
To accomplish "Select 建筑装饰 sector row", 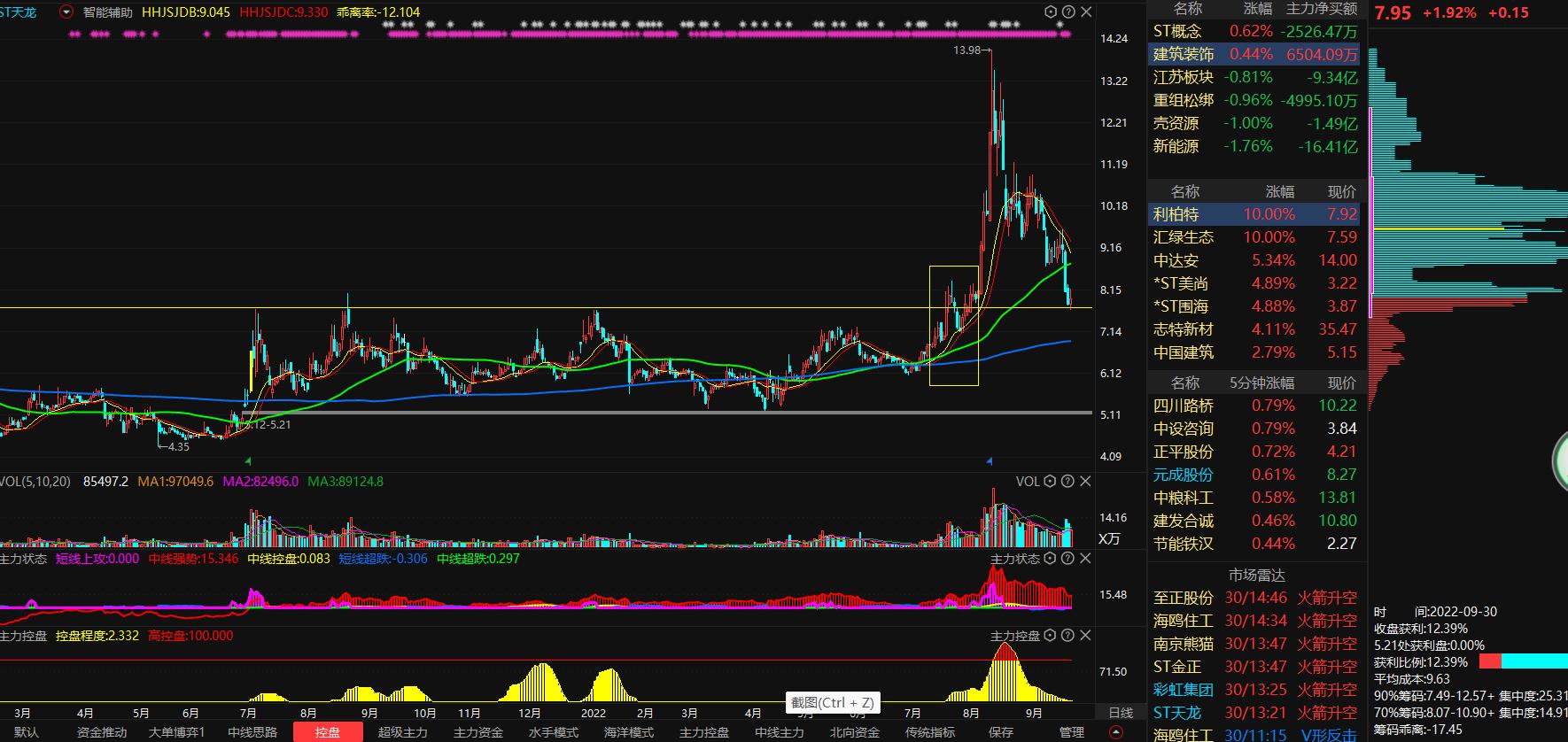I will [x=1184, y=54].
